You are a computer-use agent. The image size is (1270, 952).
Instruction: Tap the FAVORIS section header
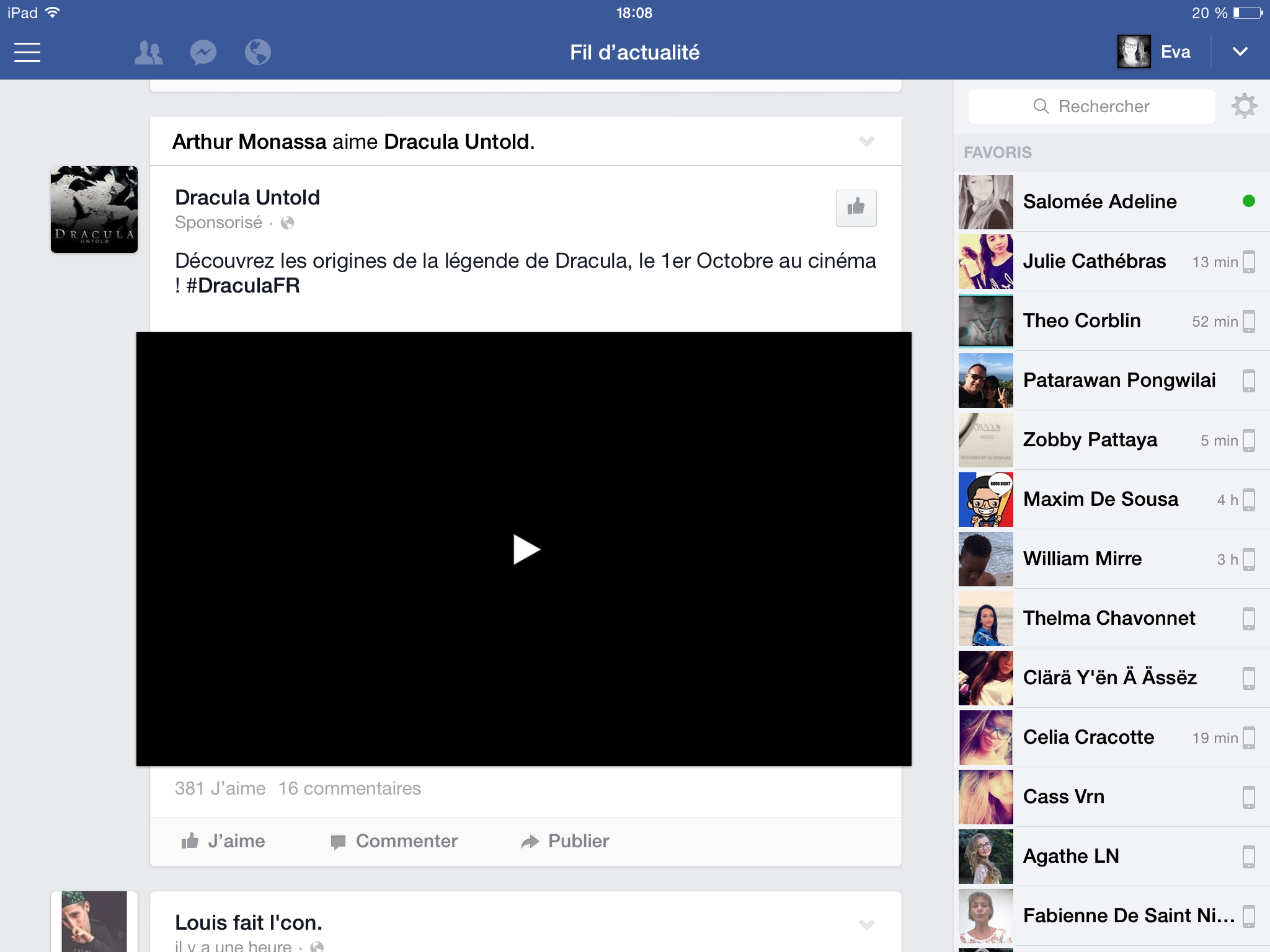point(998,152)
